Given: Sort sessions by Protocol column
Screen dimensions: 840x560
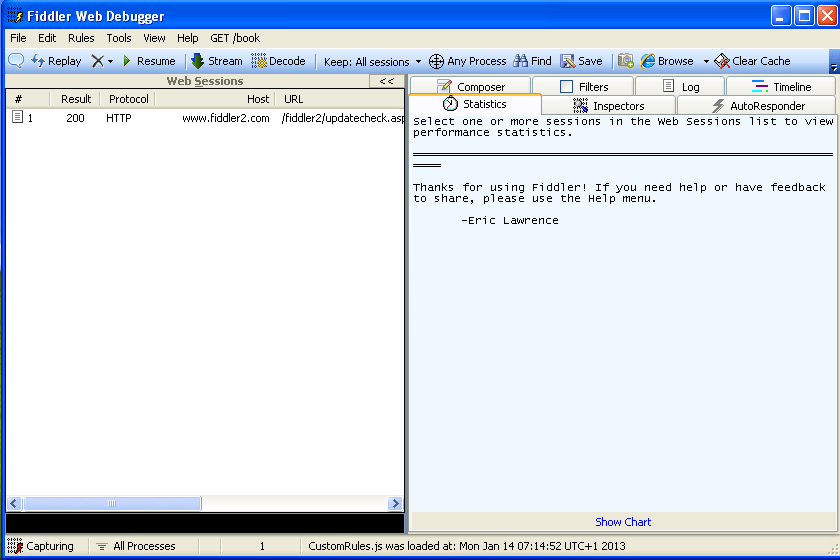Looking at the screenshot, I should (x=129, y=99).
